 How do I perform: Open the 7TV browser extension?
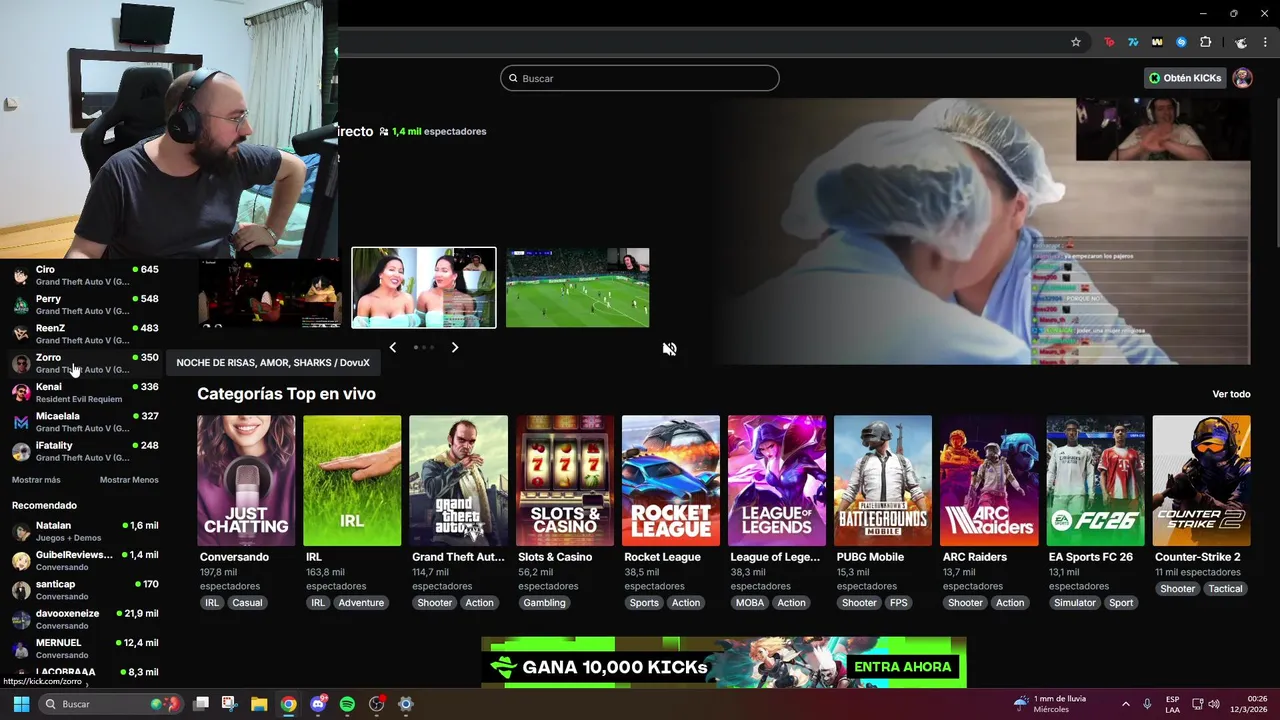pos(1133,42)
